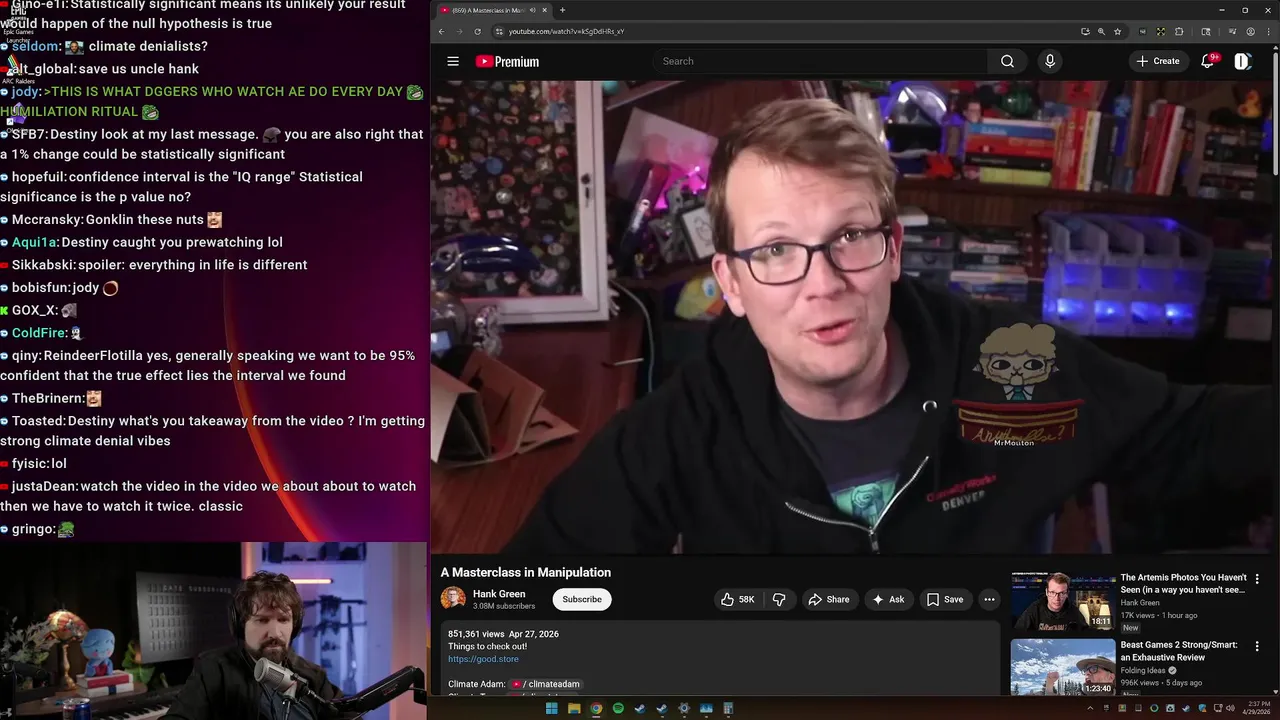Open the YouTube notifications bell

click(1208, 61)
